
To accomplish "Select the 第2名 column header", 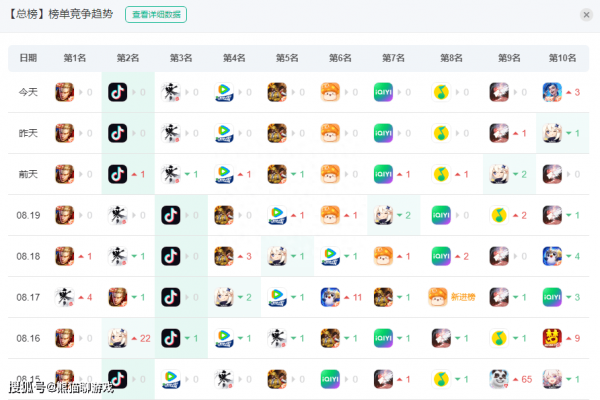I will click(128, 58).
